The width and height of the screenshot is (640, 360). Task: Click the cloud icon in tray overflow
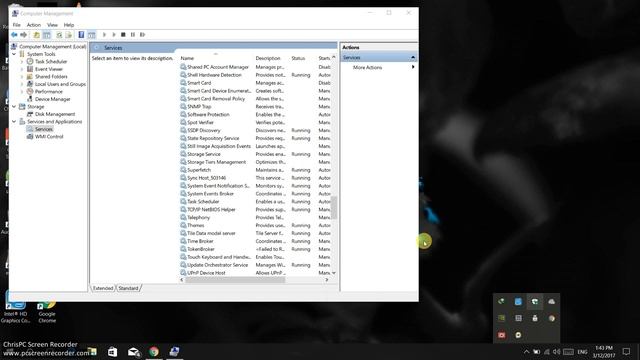(x=551, y=302)
